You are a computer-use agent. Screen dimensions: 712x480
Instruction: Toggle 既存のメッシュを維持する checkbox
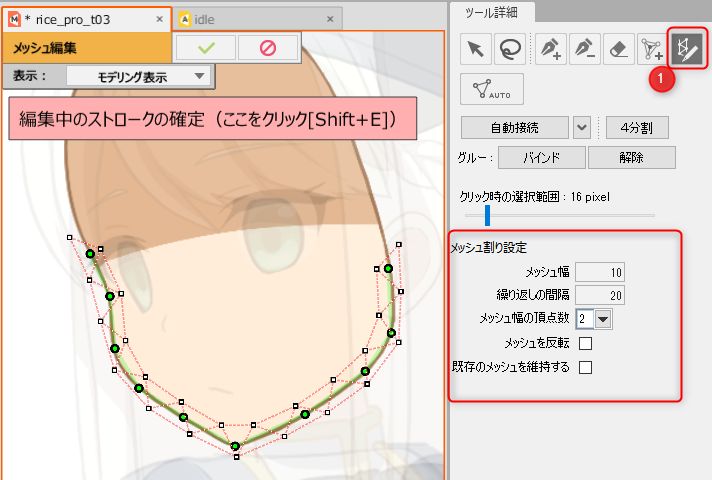click(586, 367)
